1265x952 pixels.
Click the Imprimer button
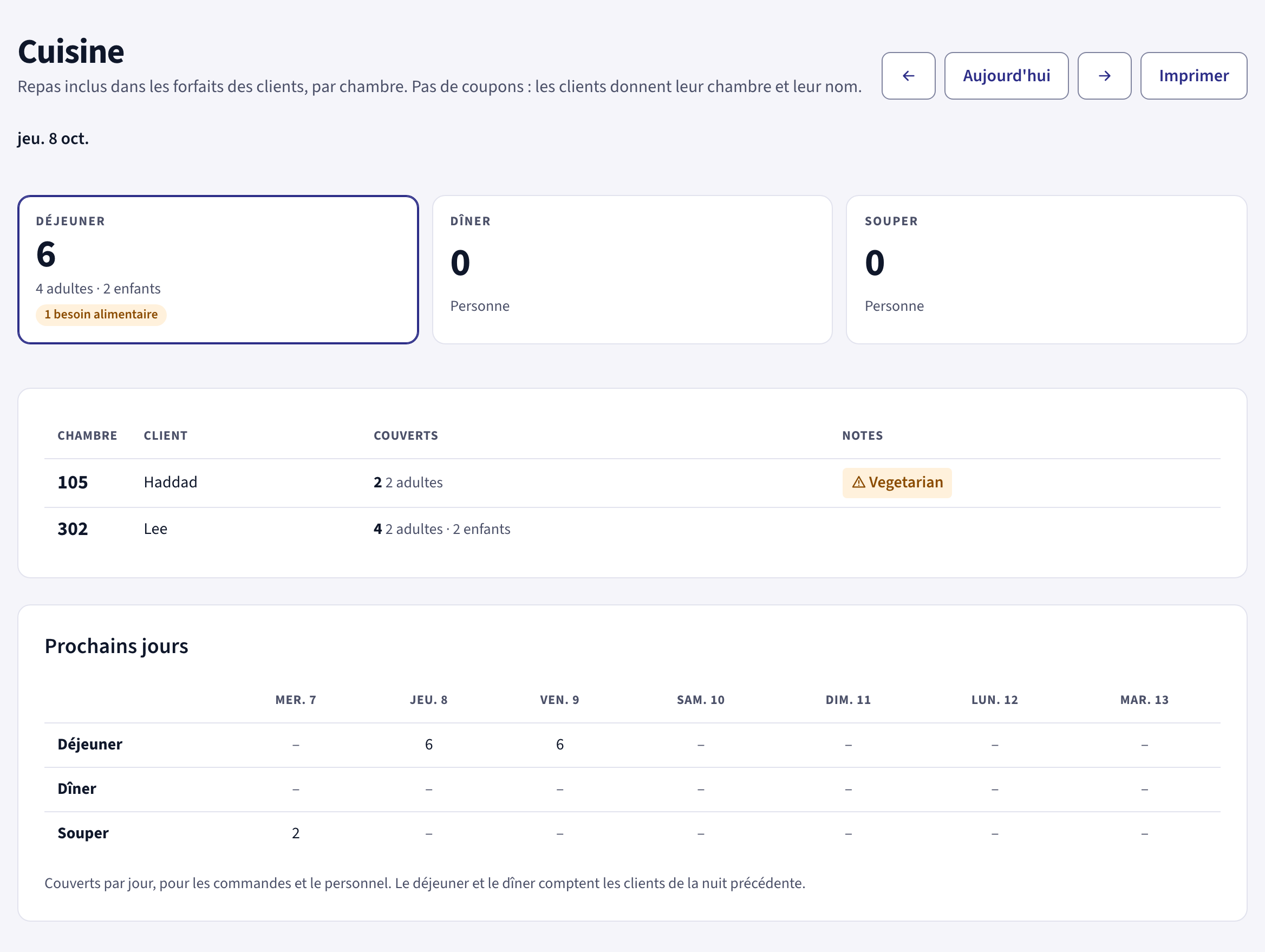pyautogui.click(x=1194, y=76)
